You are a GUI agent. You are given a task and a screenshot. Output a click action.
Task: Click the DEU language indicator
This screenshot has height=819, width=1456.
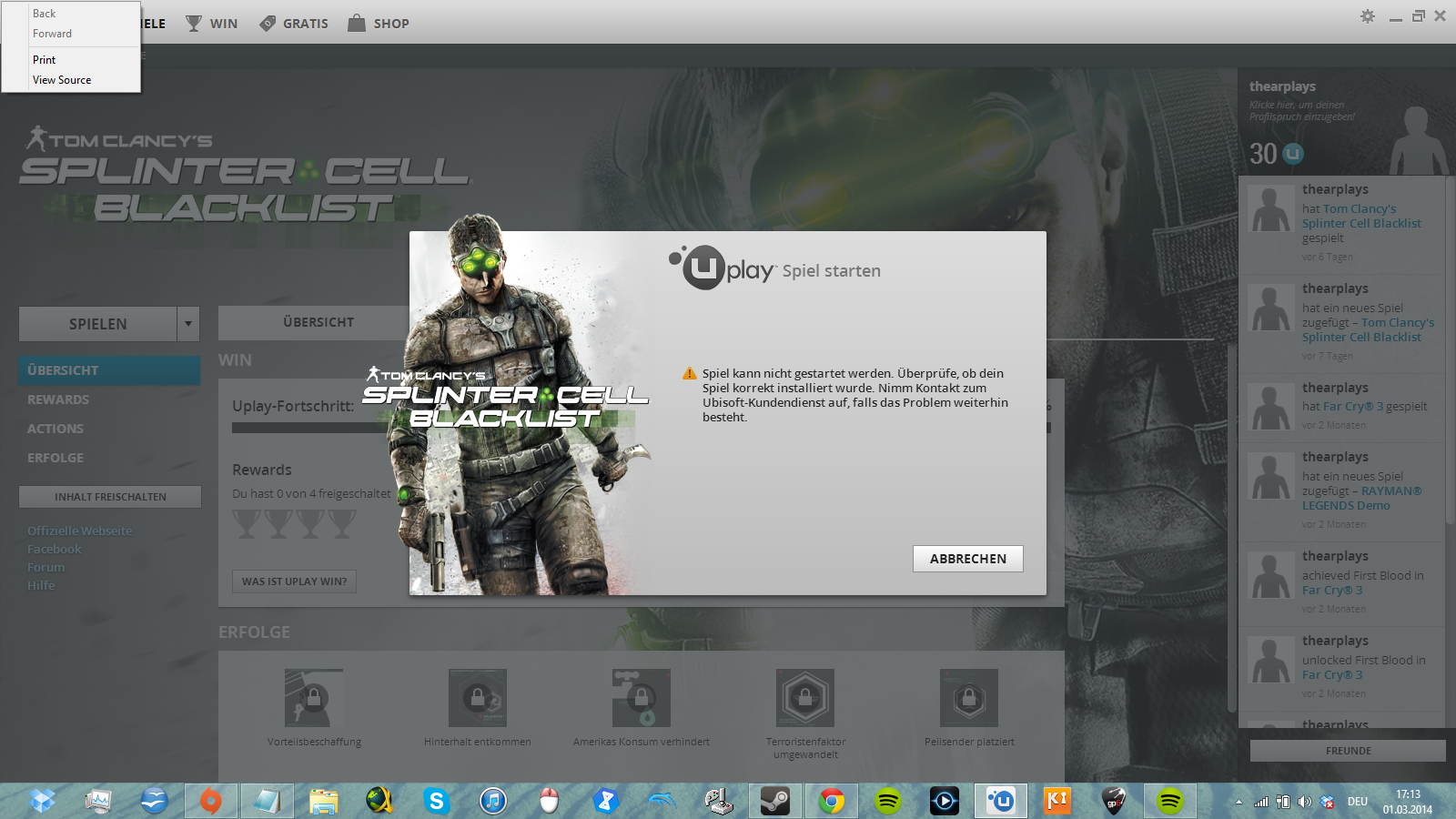coord(1357,802)
